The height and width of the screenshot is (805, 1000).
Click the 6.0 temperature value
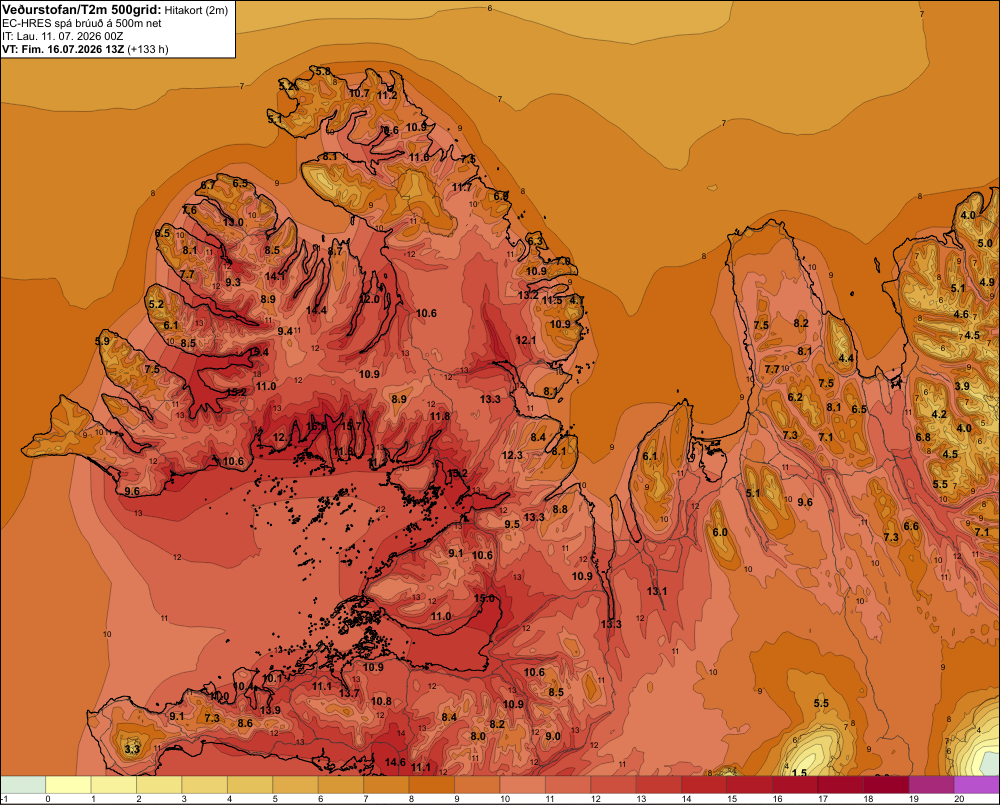(x=720, y=532)
